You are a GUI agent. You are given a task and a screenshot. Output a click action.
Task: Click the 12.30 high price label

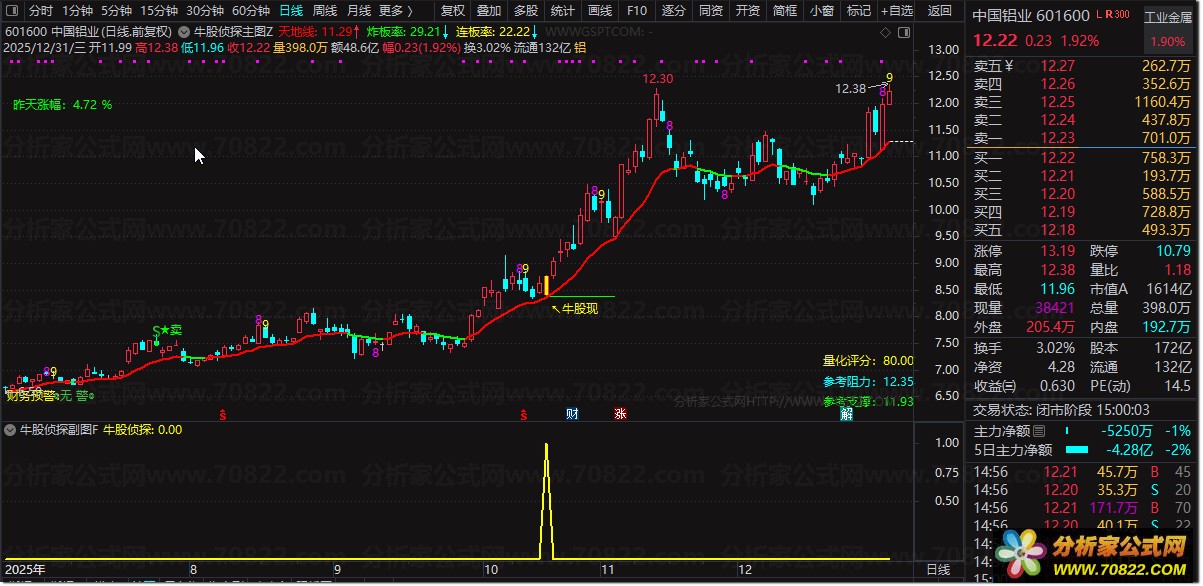pyautogui.click(x=657, y=79)
